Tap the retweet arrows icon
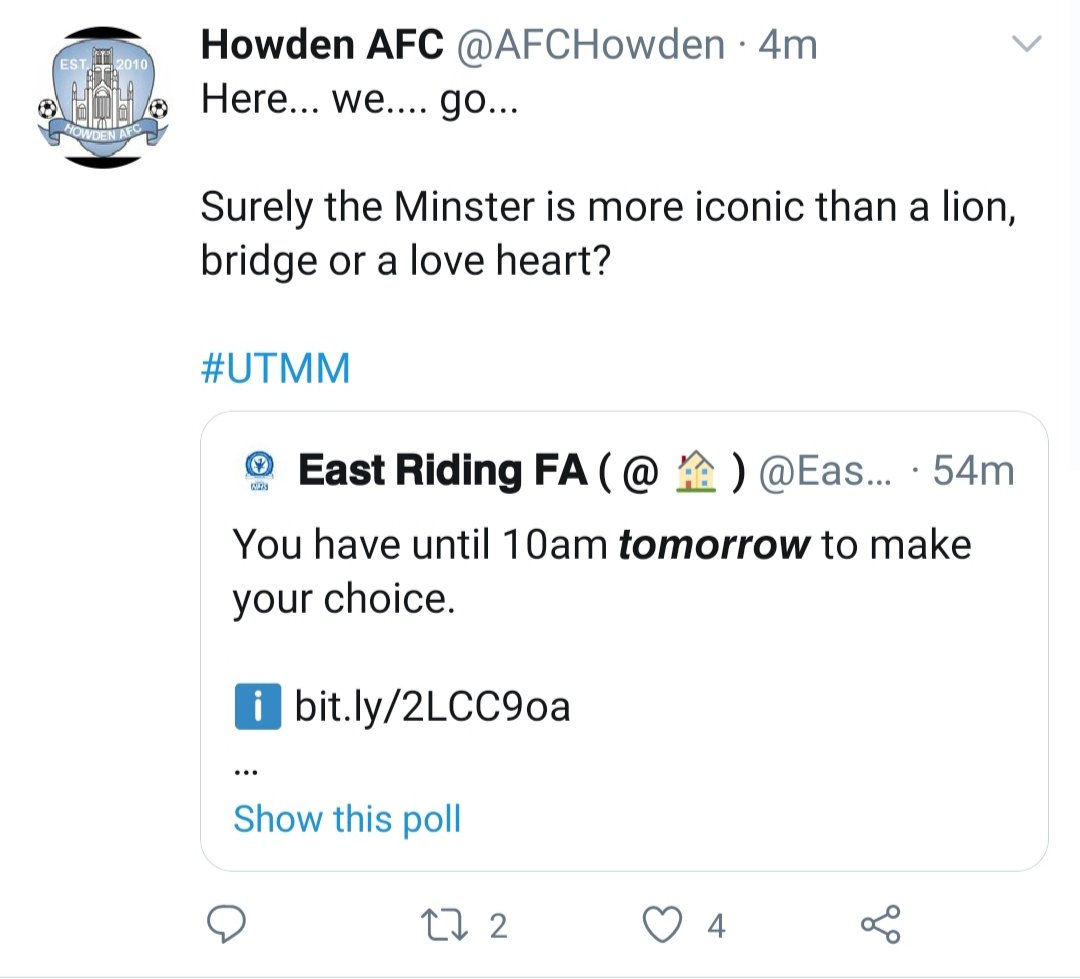1080x979 pixels. 444,925
